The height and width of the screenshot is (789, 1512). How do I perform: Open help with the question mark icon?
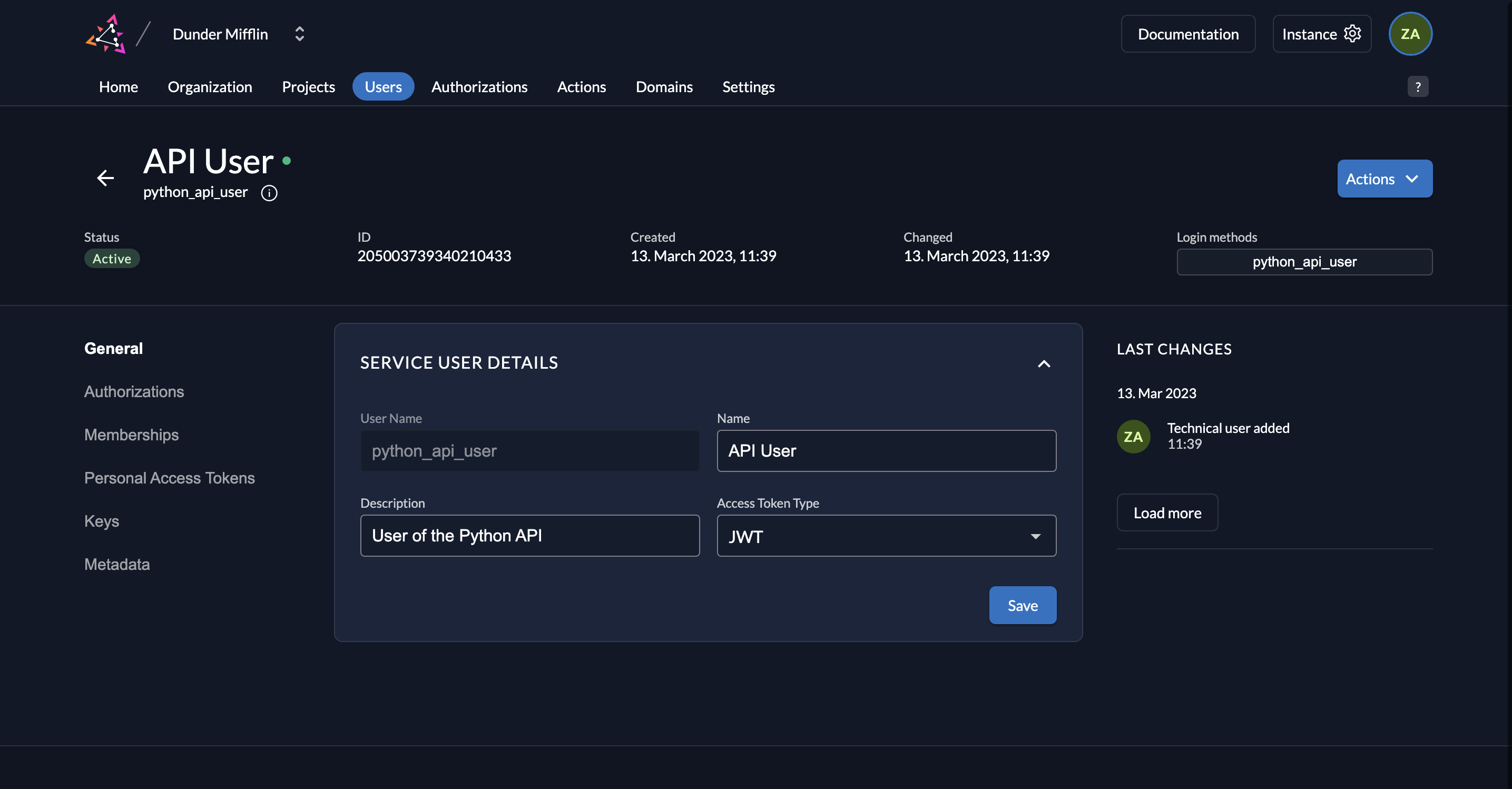click(x=1419, y=86)
